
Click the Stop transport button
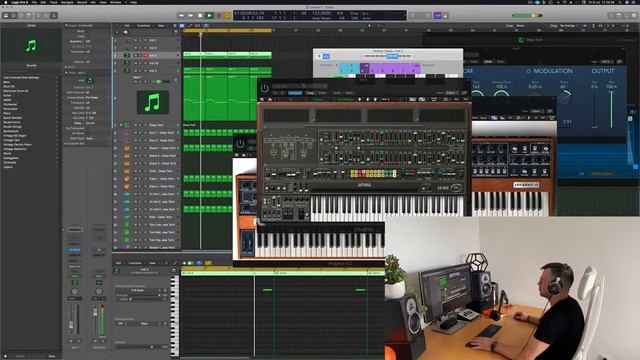coord(200,16)
